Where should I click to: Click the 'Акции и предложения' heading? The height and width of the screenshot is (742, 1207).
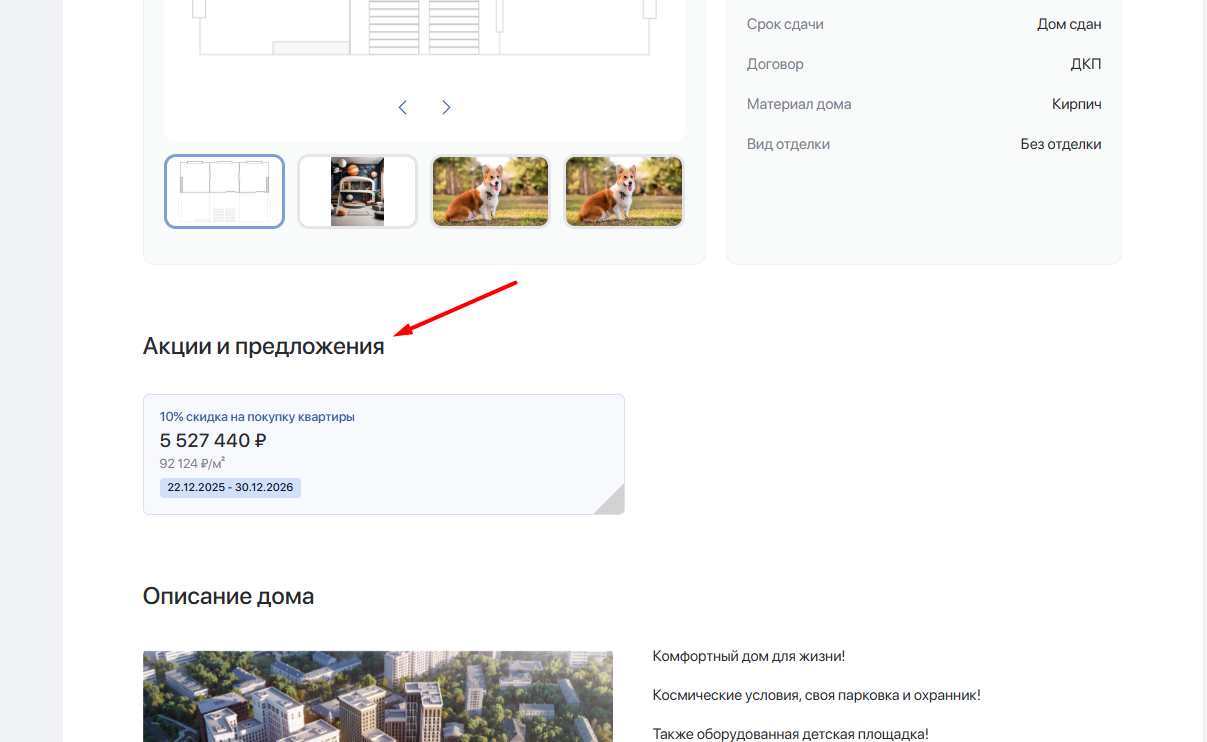click(x=263, y=346)
